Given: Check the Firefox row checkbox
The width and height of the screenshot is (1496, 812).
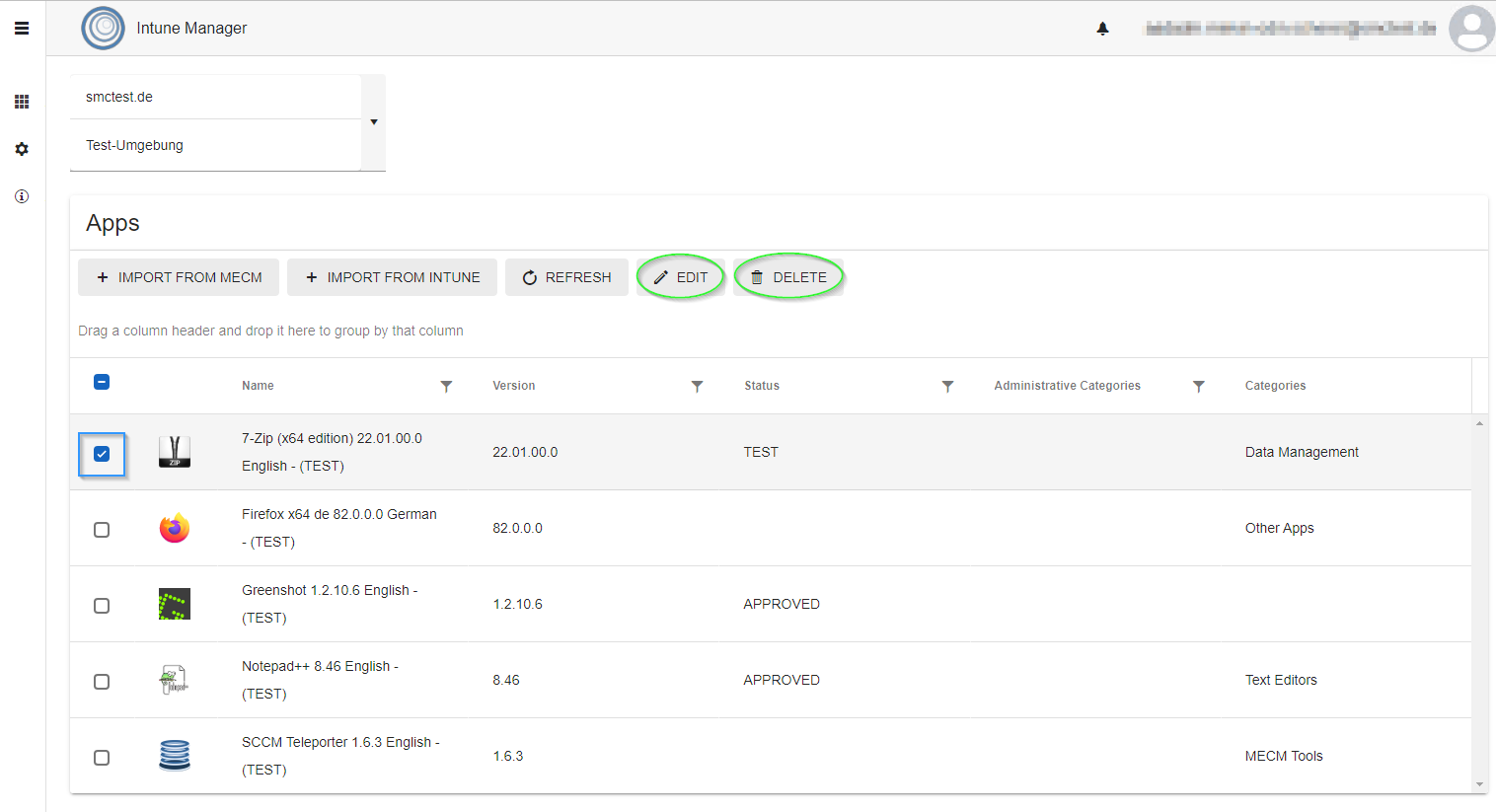Looking at the screenshot, I should point(102,530).
